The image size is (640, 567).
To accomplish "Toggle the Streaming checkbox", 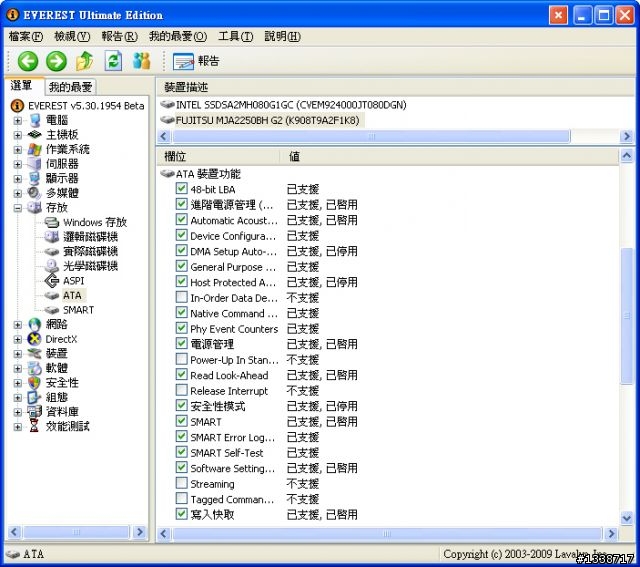I will [x=182, y=483].
